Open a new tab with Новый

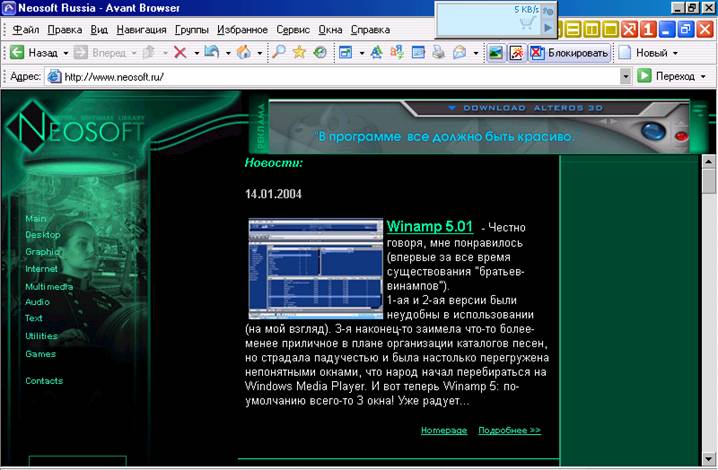click(x=643, y=53)
